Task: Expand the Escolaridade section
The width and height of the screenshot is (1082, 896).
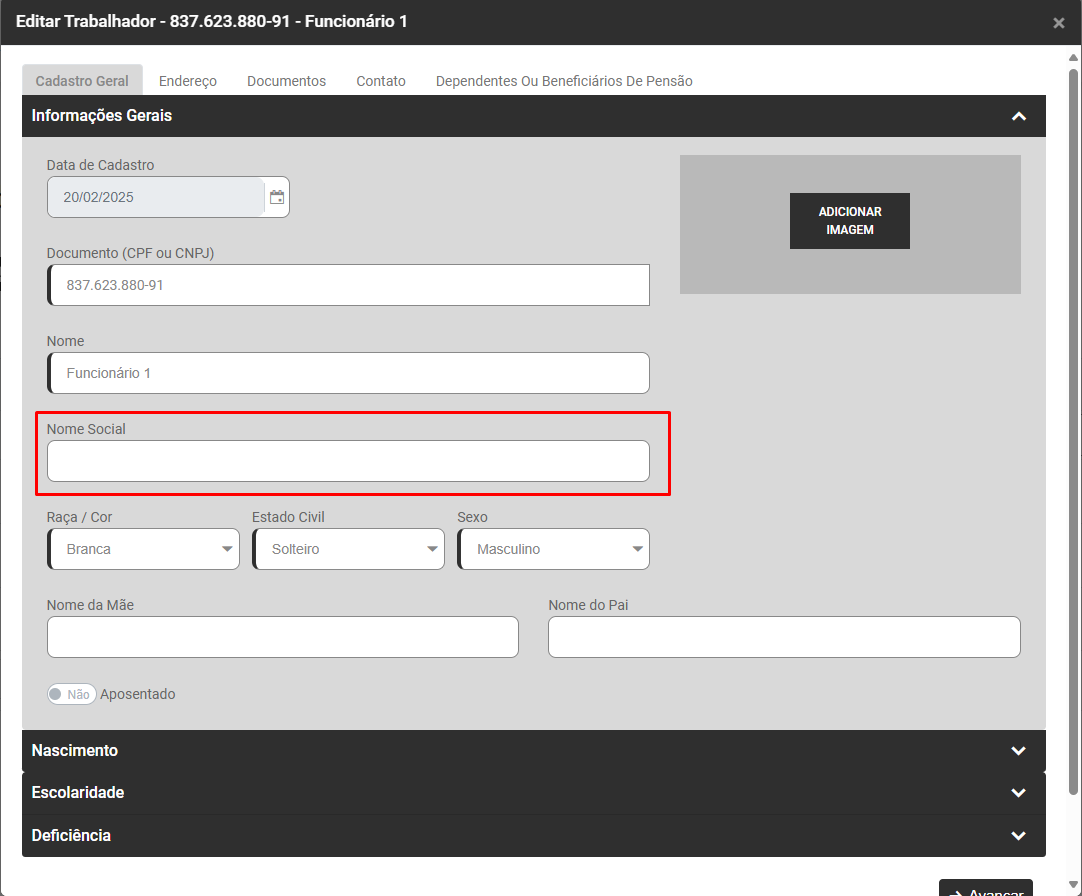Action: (x=1018, y=793)
